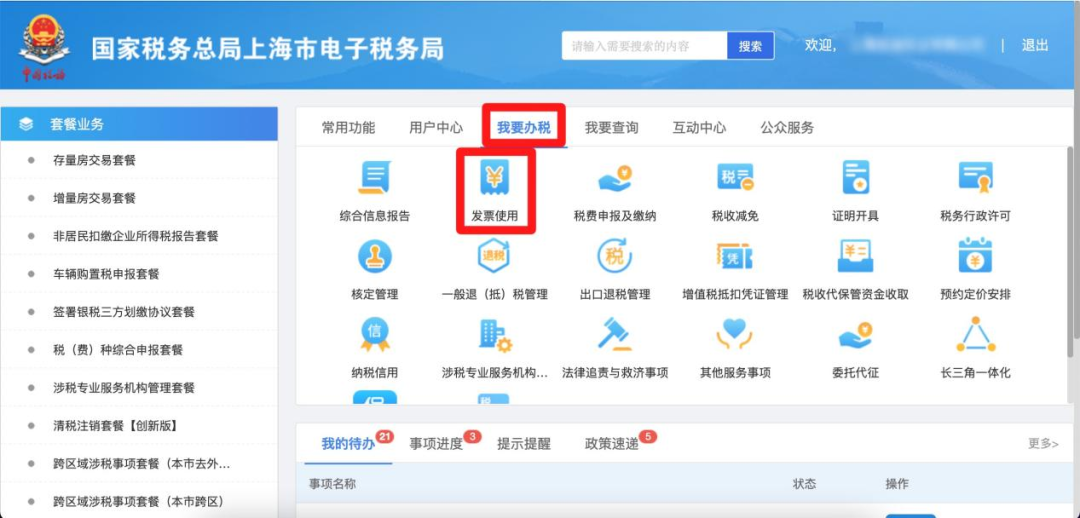1080x518 pixels.
Task: Open the 证明开具 icon
Action: click(x=855, y=178)
